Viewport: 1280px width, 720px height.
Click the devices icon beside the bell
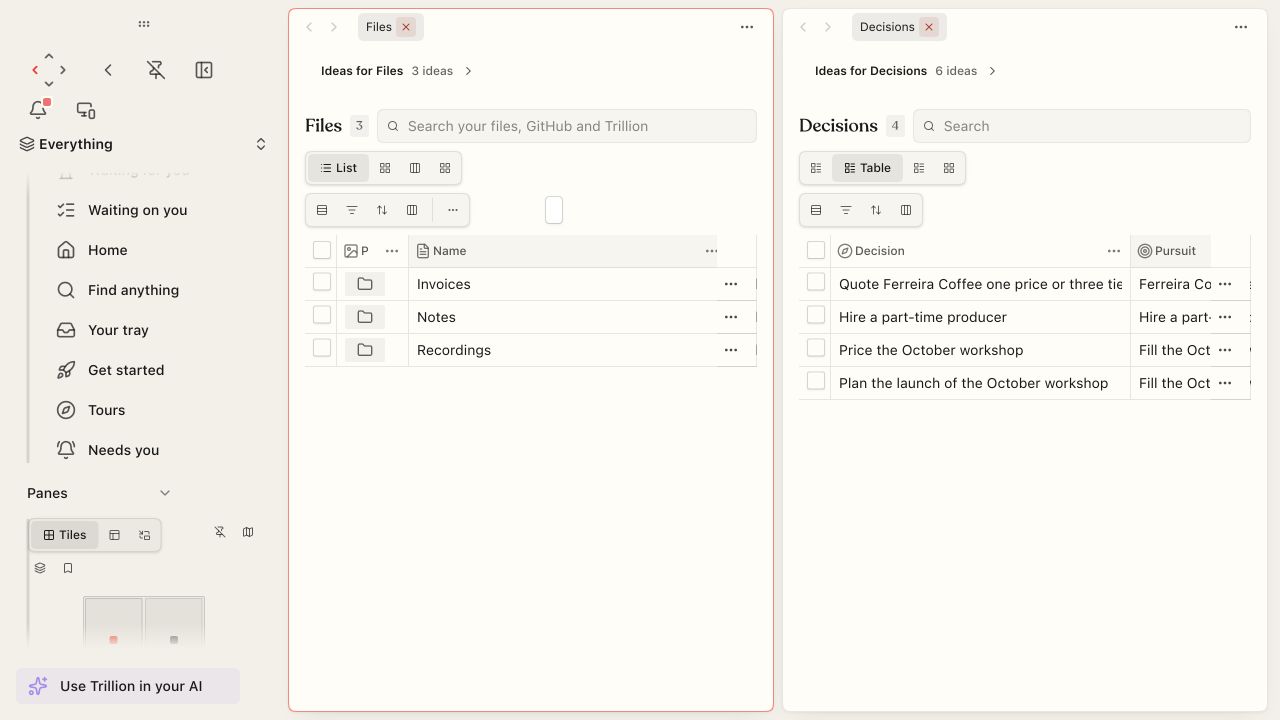tap(86, 110)
